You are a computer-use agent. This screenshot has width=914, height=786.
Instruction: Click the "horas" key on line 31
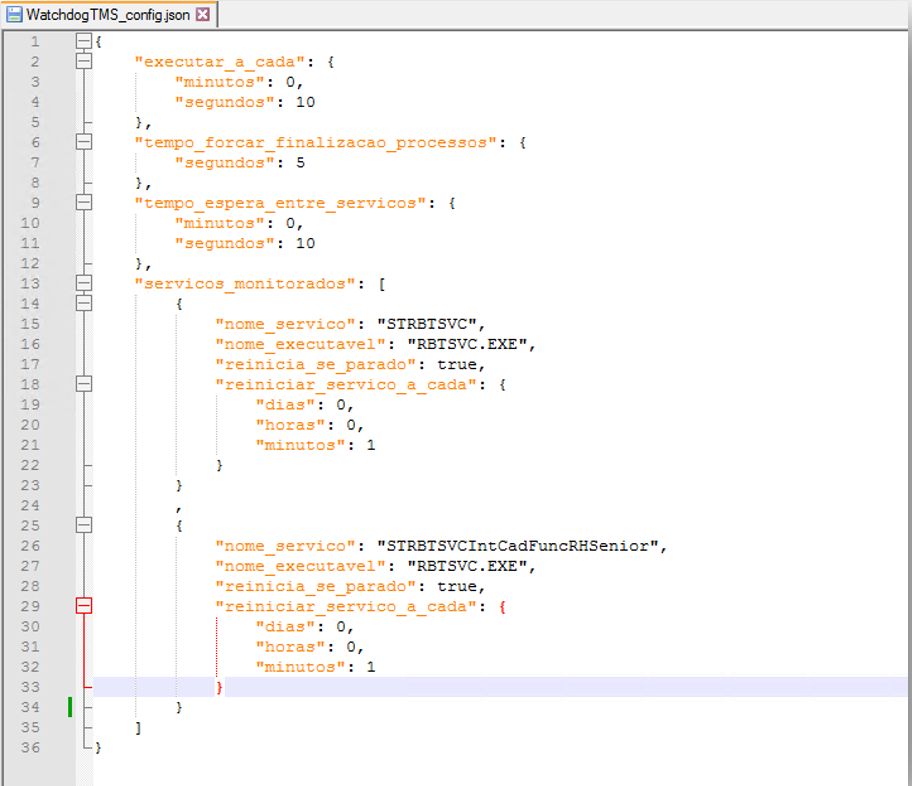click(x=290, y=647)
